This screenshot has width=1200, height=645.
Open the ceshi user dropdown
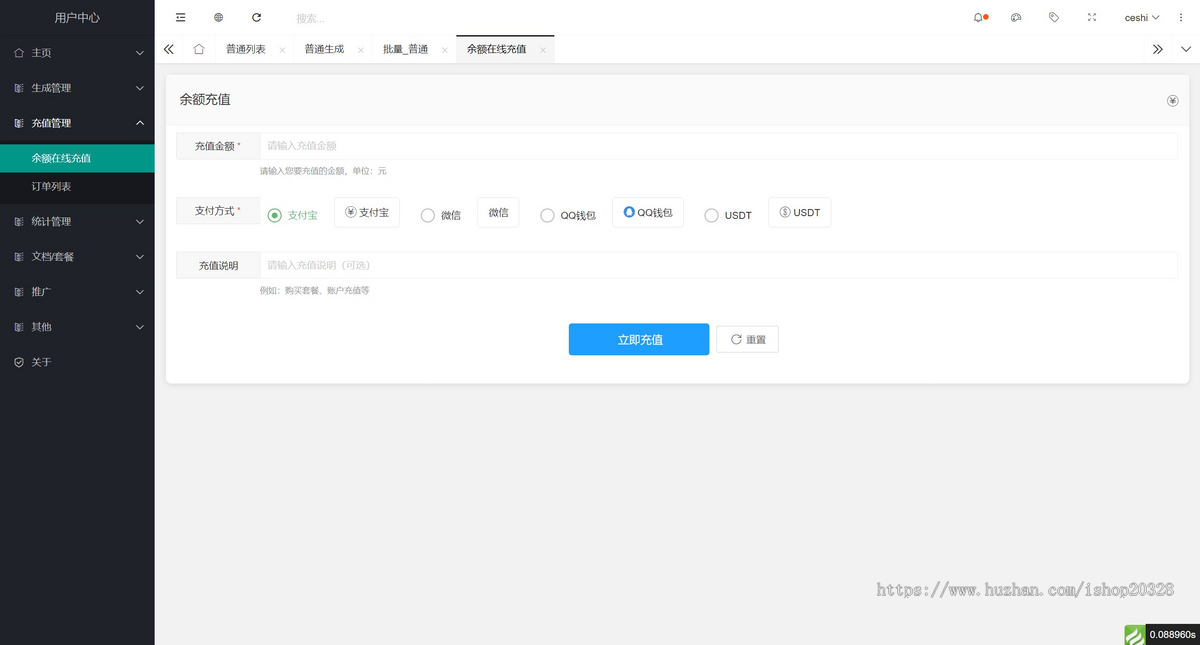point(1142,17)
